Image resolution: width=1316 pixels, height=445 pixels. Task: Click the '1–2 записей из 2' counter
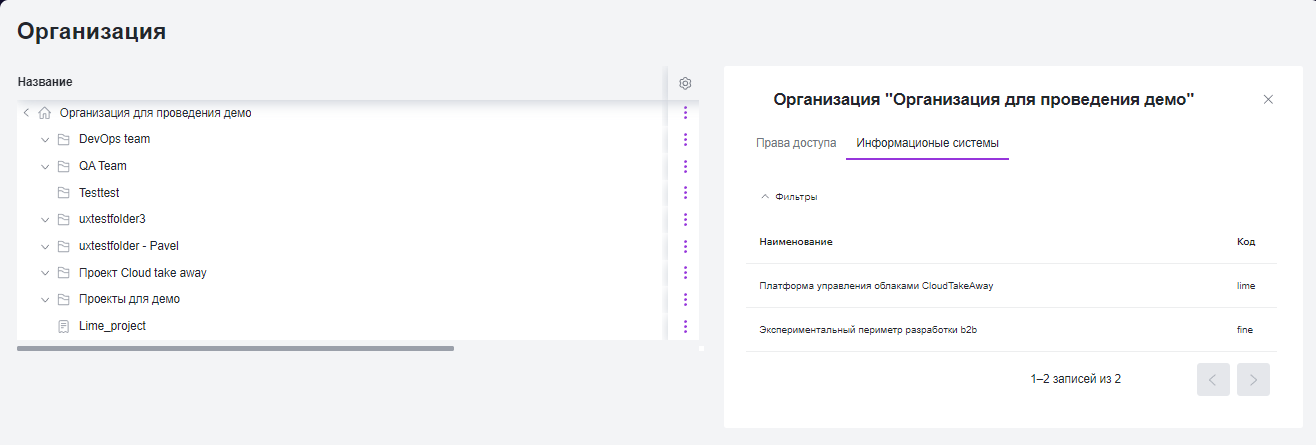click(1076, 380)
